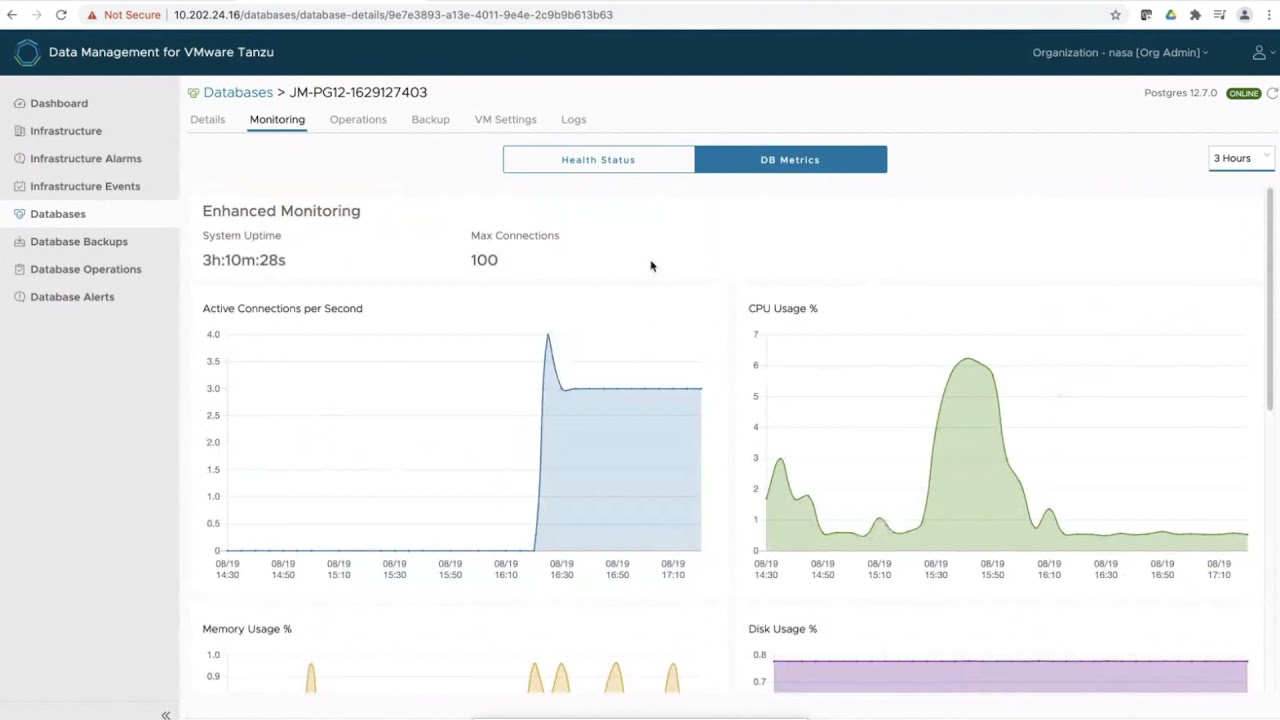Image resolution: width=1280 pixels, height=720 pixels.
Task: Collapse the sidebar with double-chevron icon
Action: pyautogui.click(x=166, y=714)
